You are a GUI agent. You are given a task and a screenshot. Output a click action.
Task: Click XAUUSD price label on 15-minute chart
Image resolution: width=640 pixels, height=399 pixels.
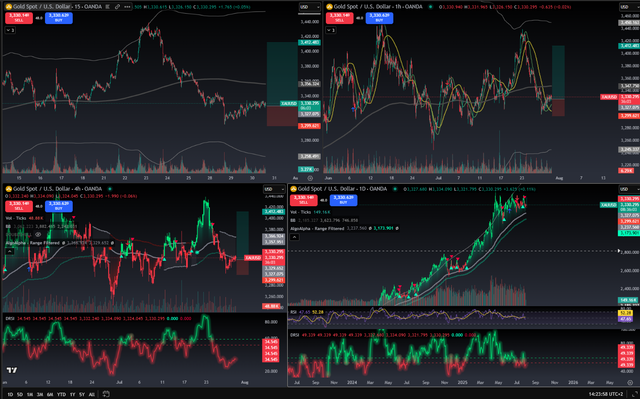click(289, 103)
